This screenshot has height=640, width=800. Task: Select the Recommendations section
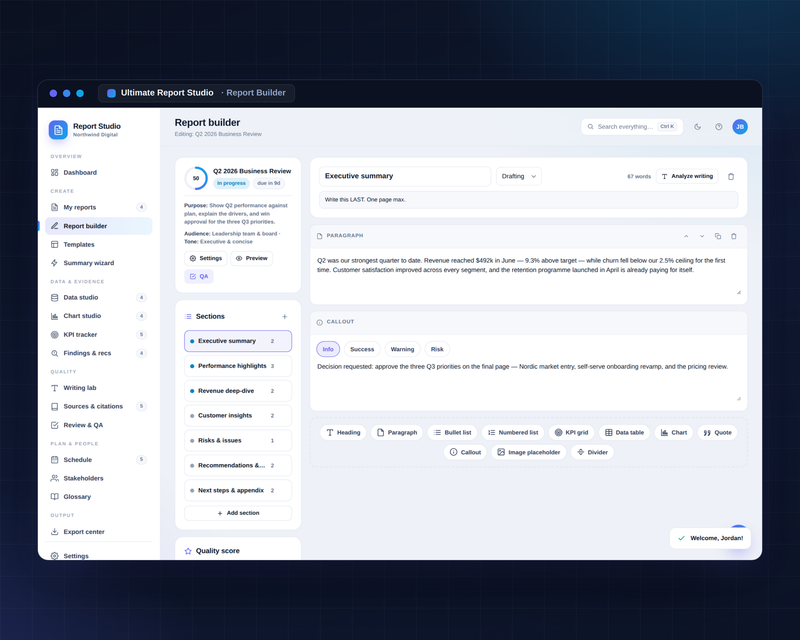pyautogui.click(x=238, y=465)
